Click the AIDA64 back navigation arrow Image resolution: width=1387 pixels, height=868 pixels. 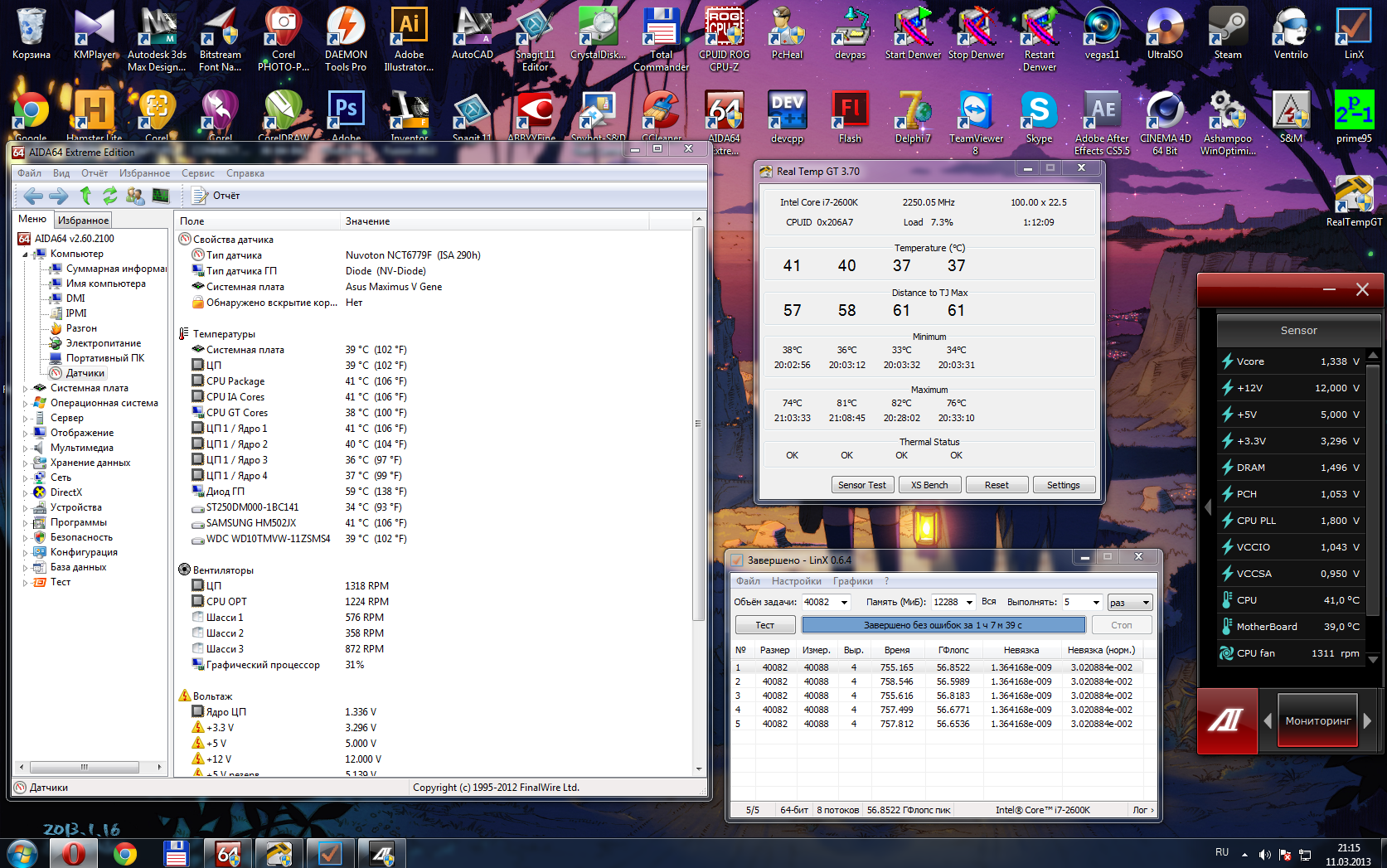pos(33,196)
